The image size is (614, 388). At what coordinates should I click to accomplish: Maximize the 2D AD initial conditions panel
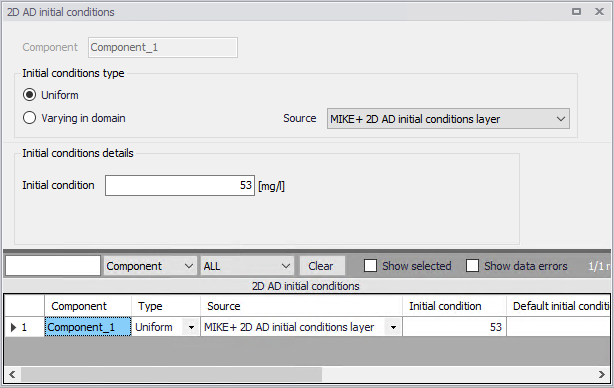click(576, 12)
